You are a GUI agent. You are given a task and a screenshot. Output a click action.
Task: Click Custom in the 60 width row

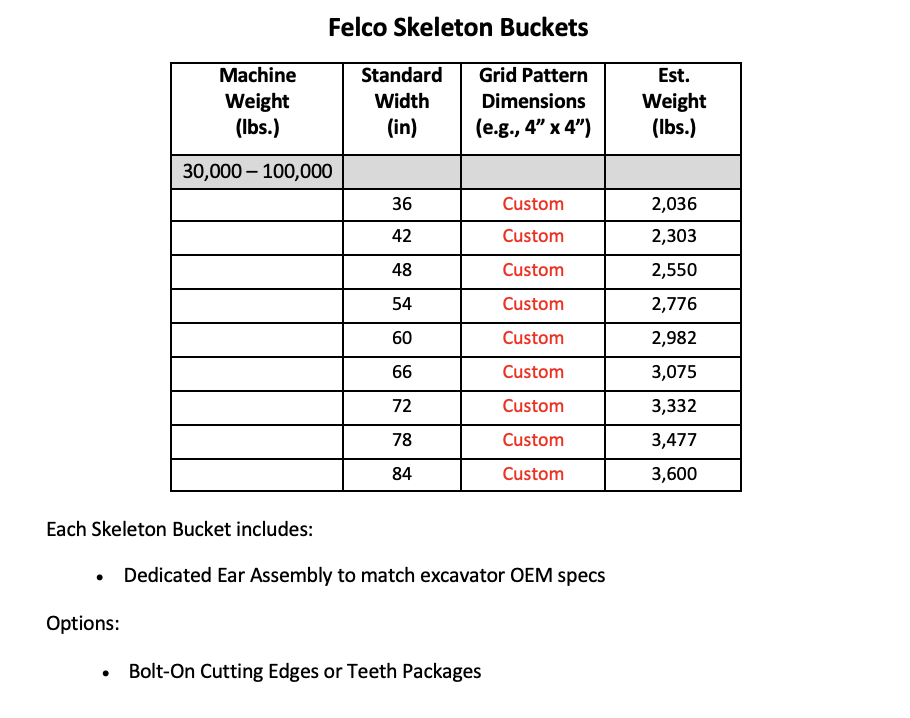coord(533,338)
